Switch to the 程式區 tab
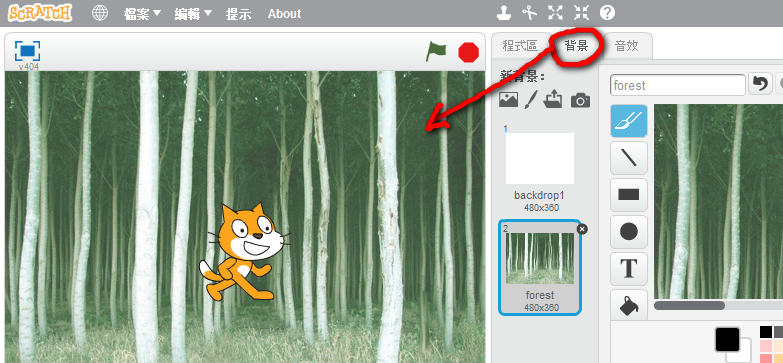The image size is (783, 363). 520,46
